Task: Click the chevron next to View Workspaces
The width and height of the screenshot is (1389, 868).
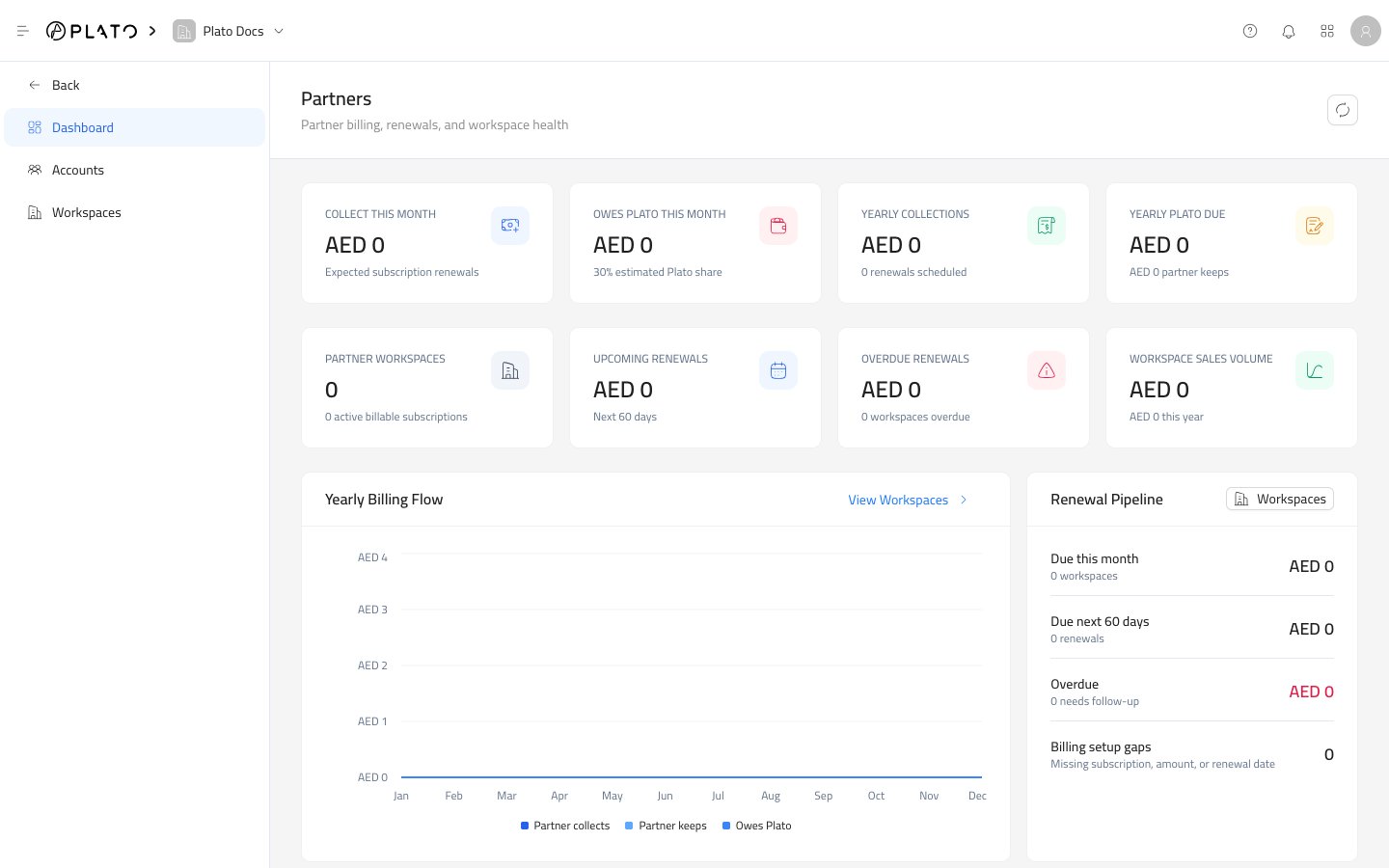Action: [x=964, y=500]
